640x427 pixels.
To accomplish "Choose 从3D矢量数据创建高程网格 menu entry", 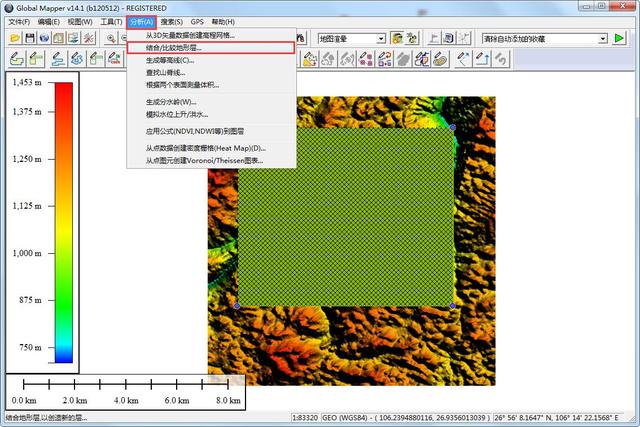I will click(211, 36).
